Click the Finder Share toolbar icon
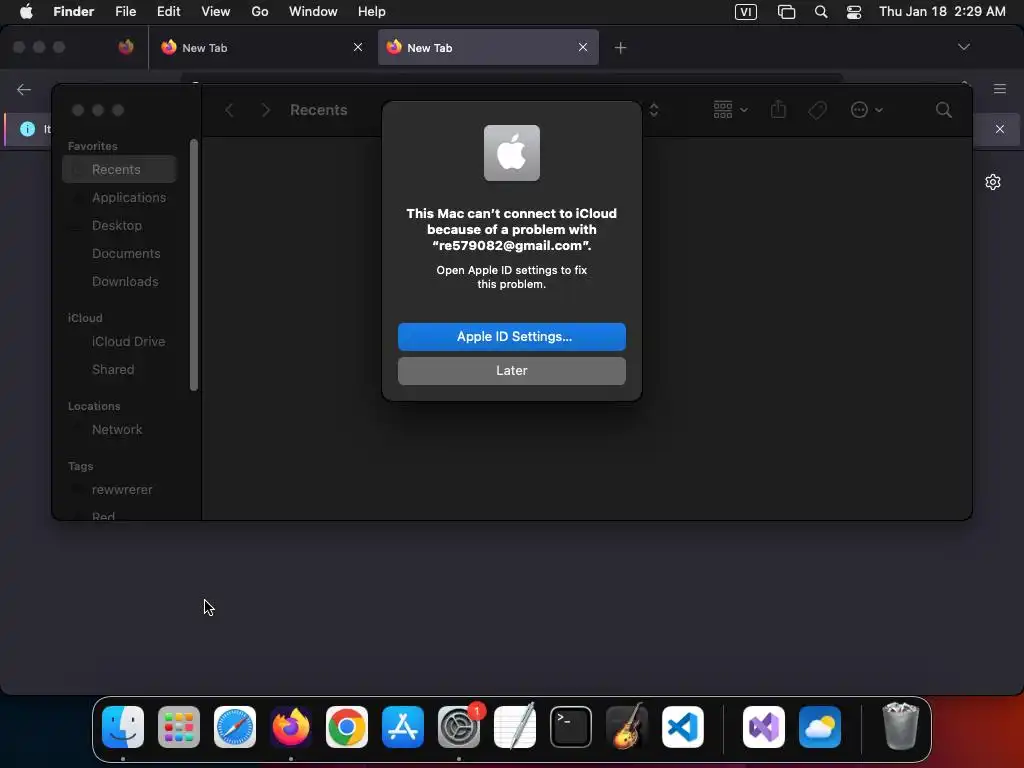This screenshot has width=1024, height=768. coord(778,109)
